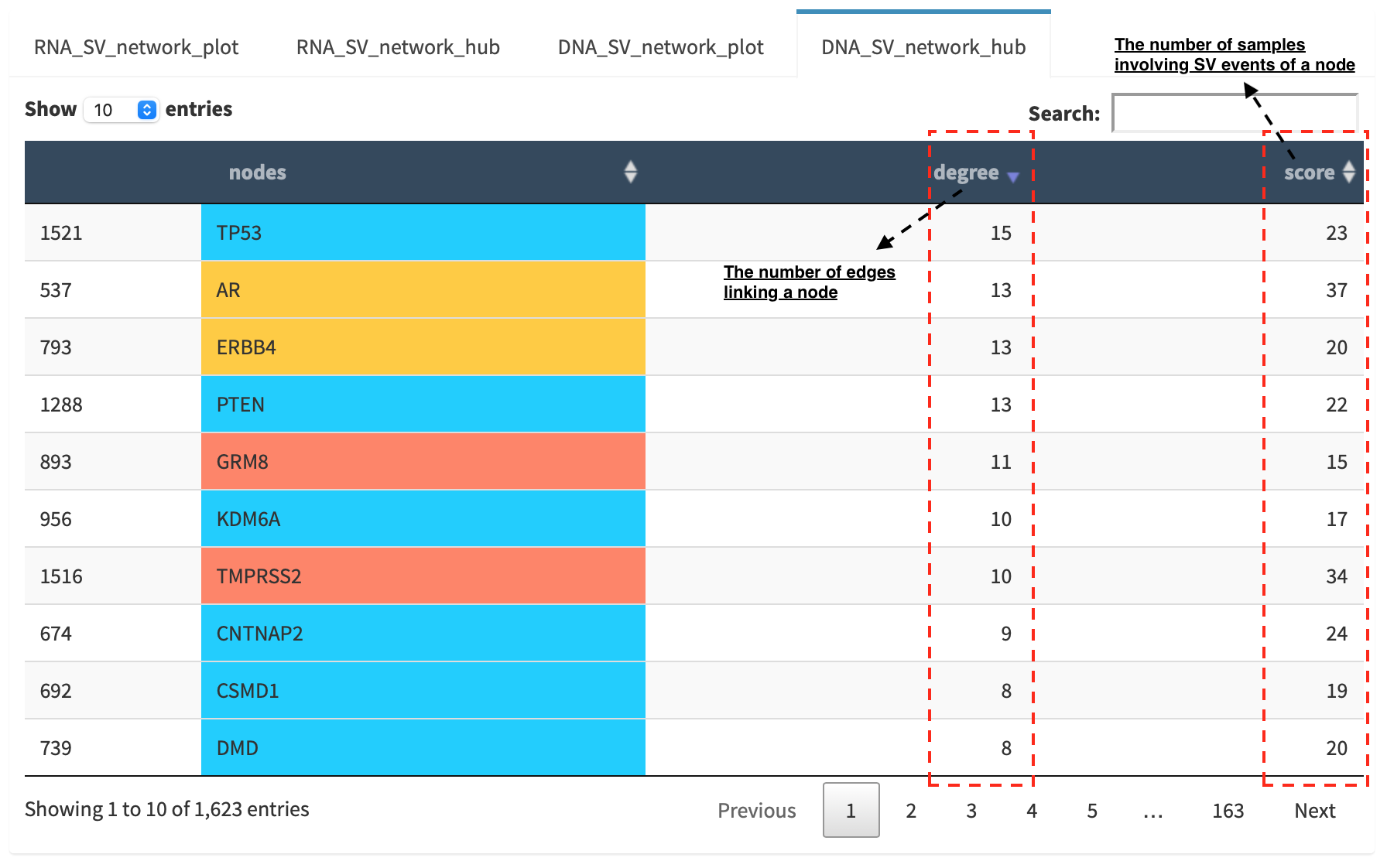Focus the Search input field

coord(1235,114)
